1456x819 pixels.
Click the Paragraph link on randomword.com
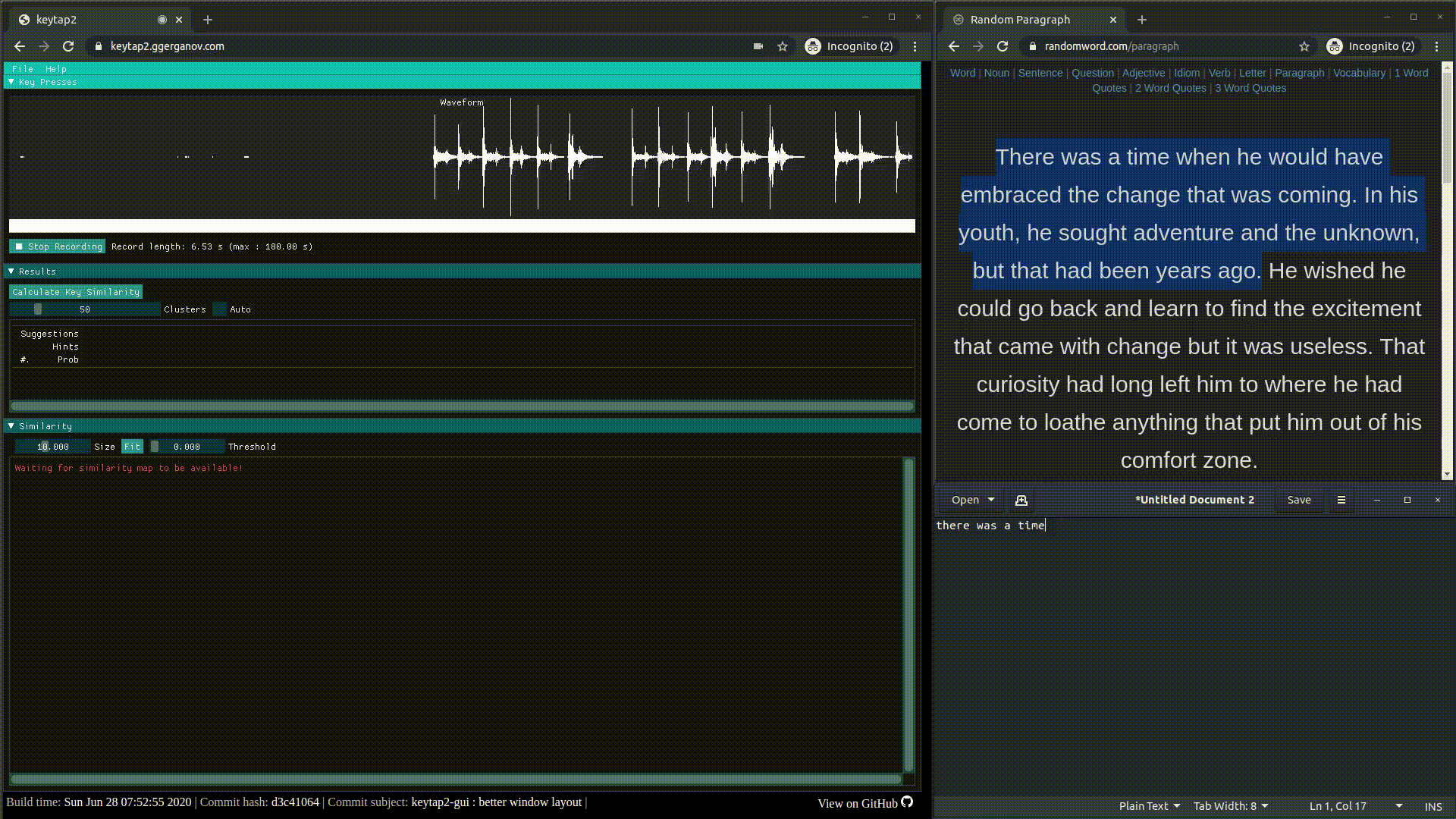pos(1299,72)
